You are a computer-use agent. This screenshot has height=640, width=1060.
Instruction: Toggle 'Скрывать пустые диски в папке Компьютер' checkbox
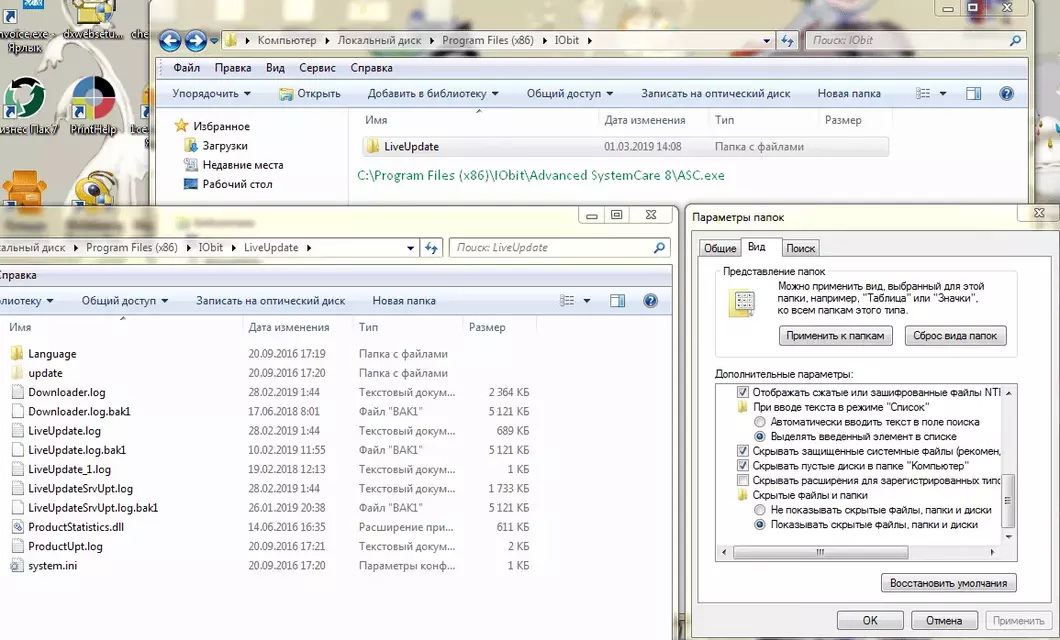point(743,466)
